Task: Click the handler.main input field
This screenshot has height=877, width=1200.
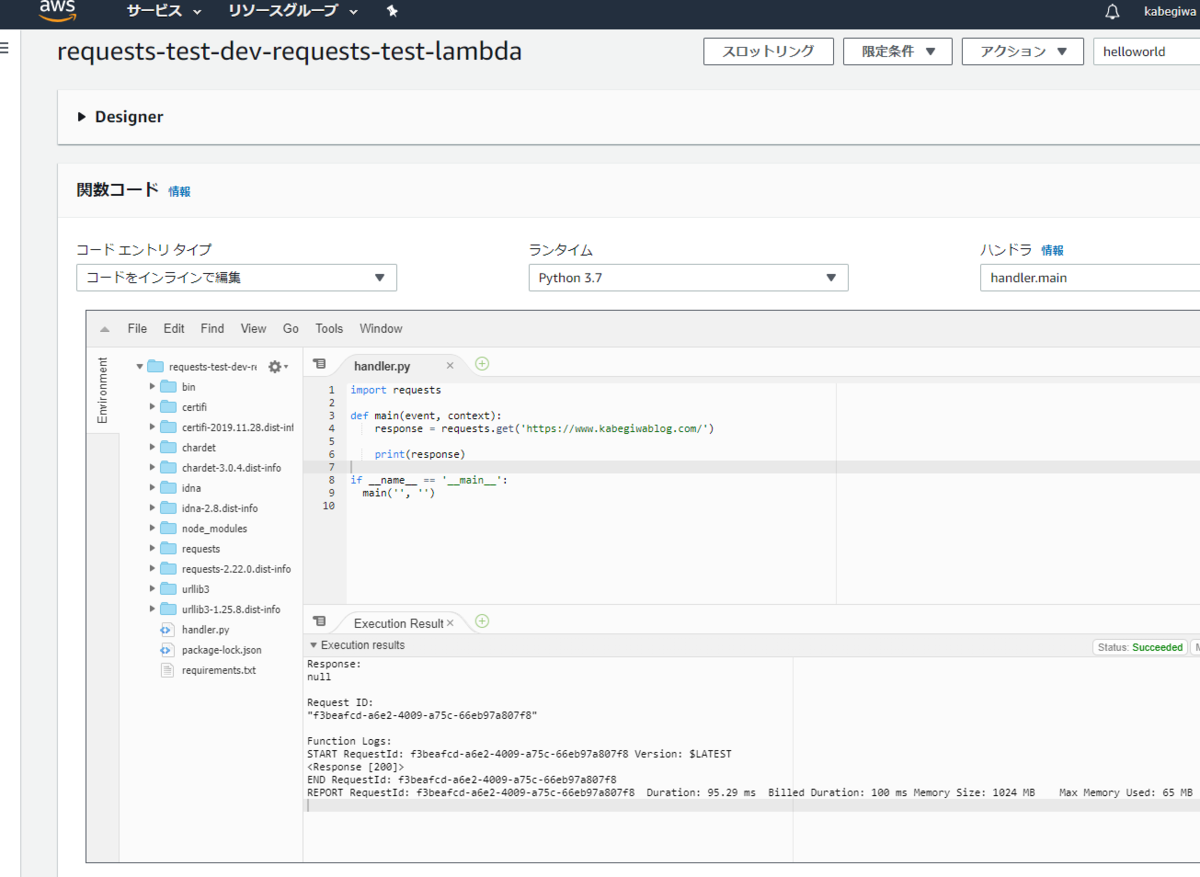Action: tap(1090, 278)
